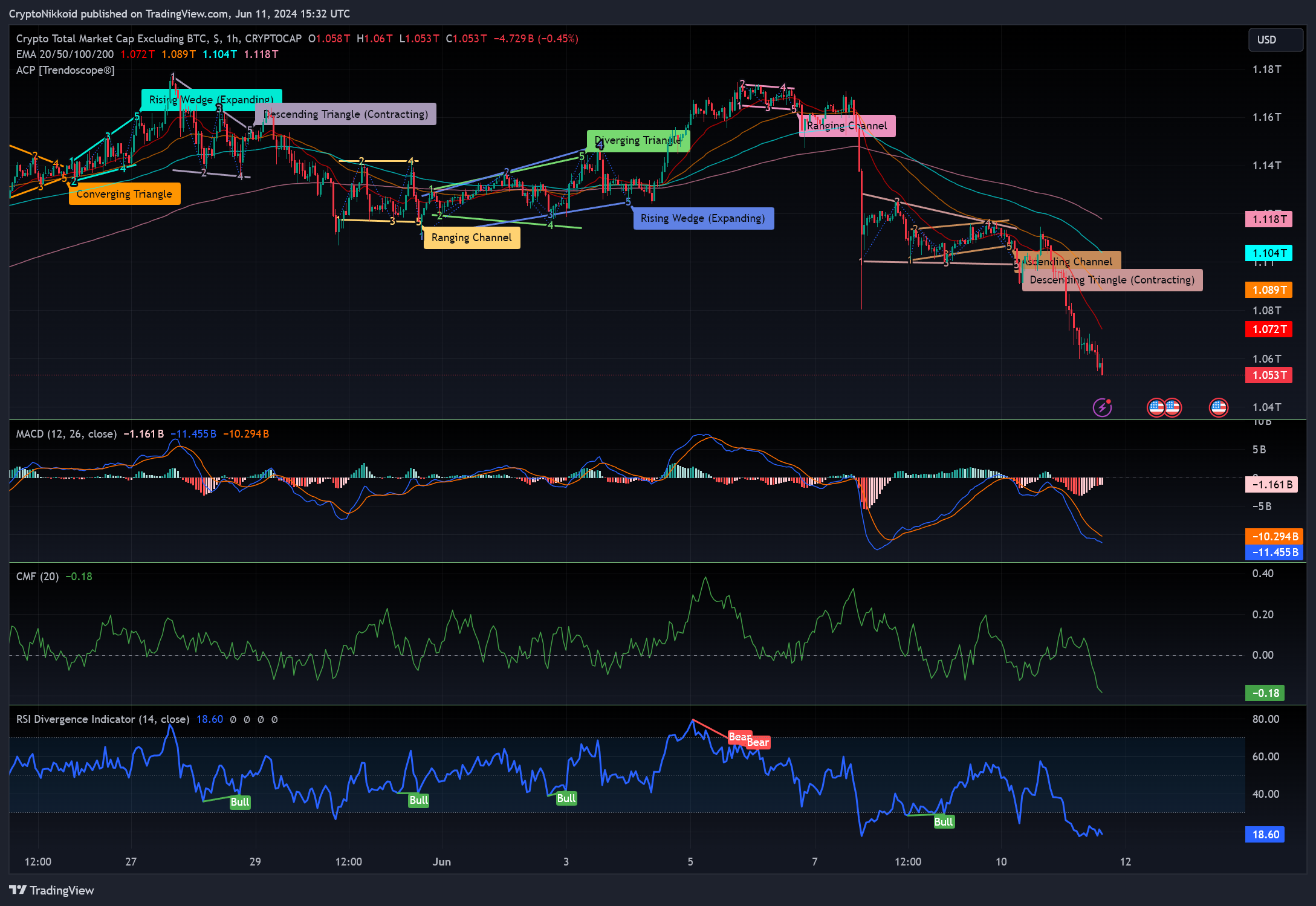The height and width of the screenshot is (906, 1316).
Task: Click the red 1.072T price tag on axis
Action: click(x=1269, y=329)
